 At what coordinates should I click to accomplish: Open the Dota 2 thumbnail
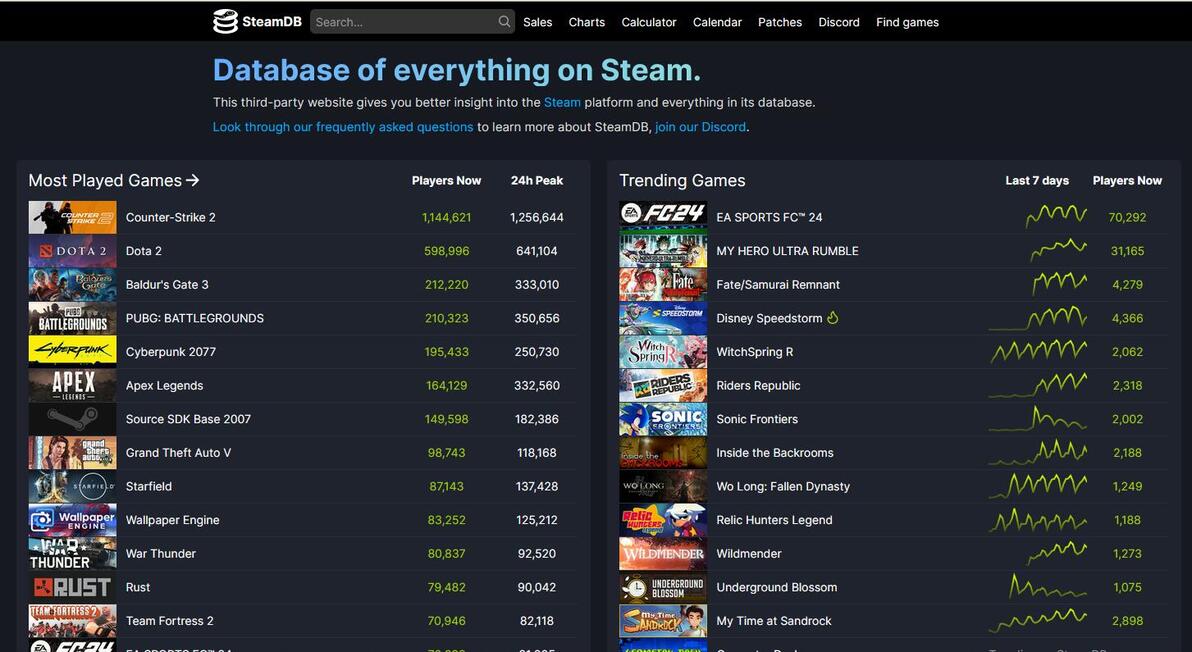click(72, 251)
